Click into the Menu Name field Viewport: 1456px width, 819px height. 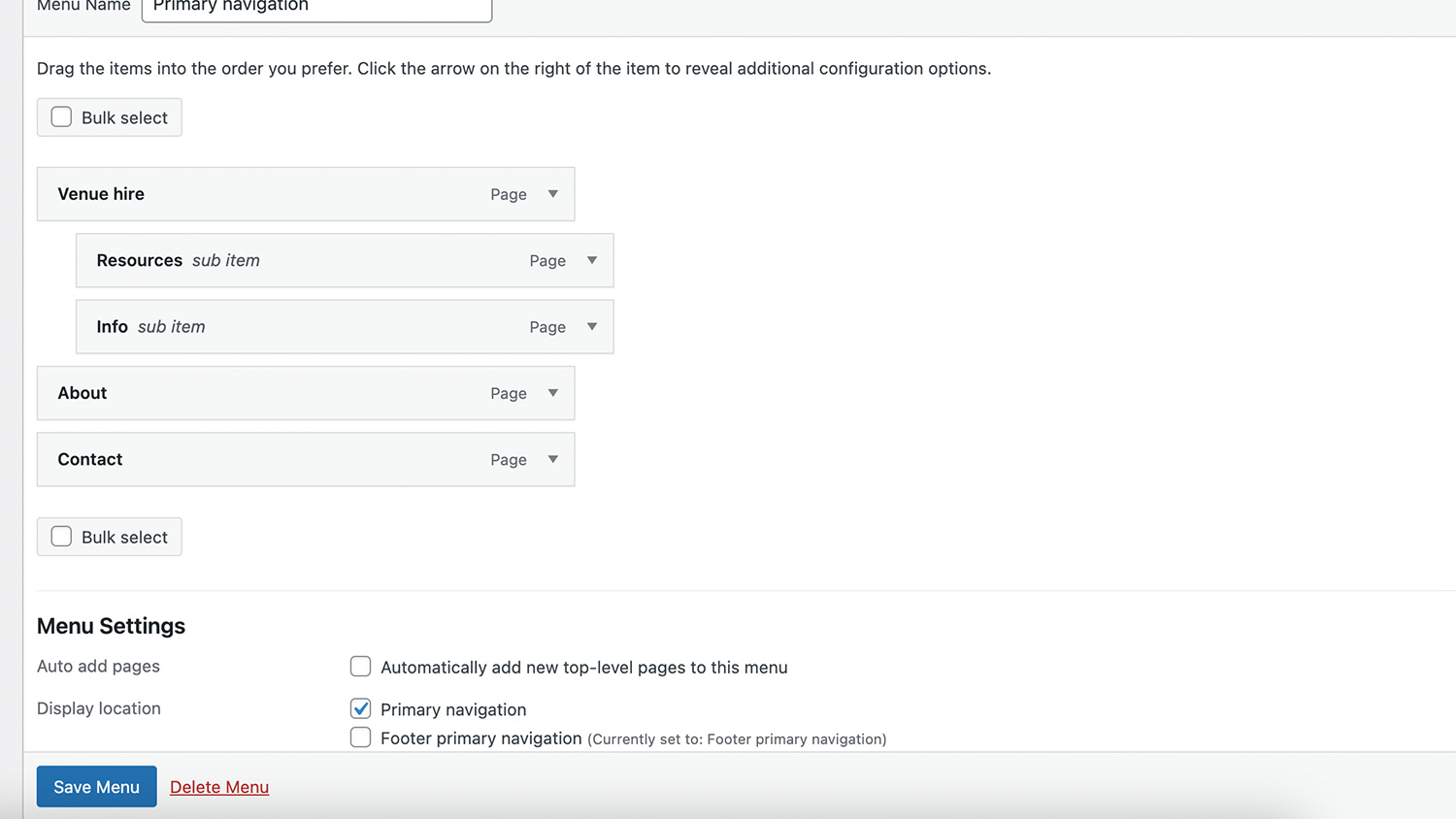(316, 8)
